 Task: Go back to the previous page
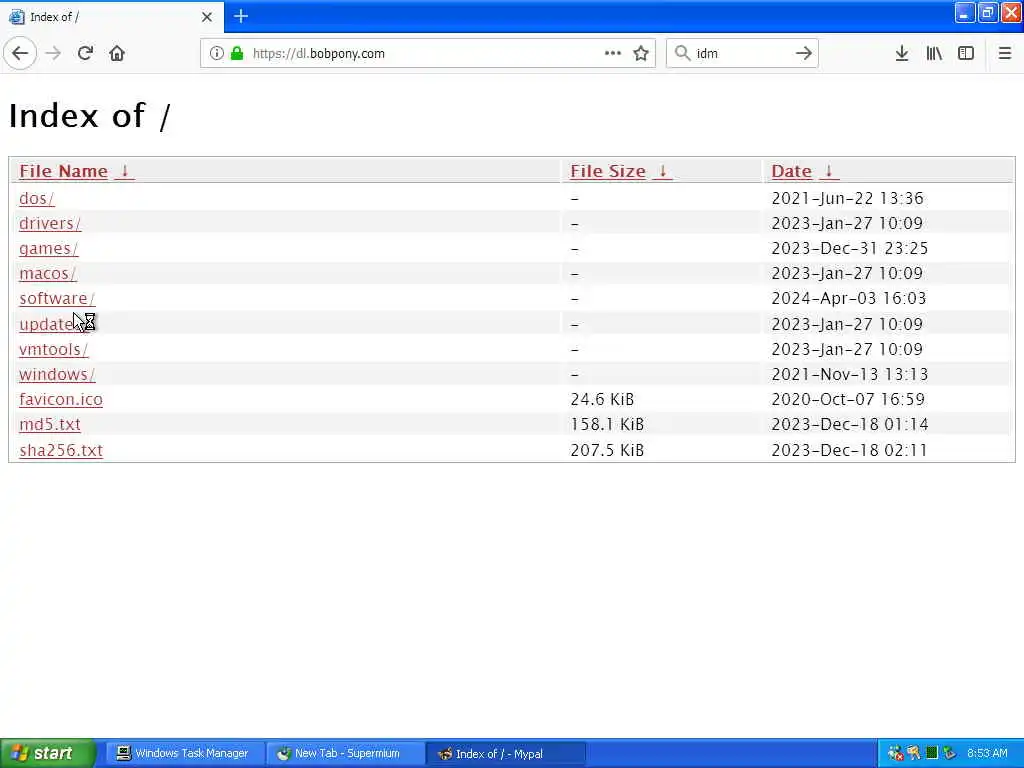click(x=20, y=54)
